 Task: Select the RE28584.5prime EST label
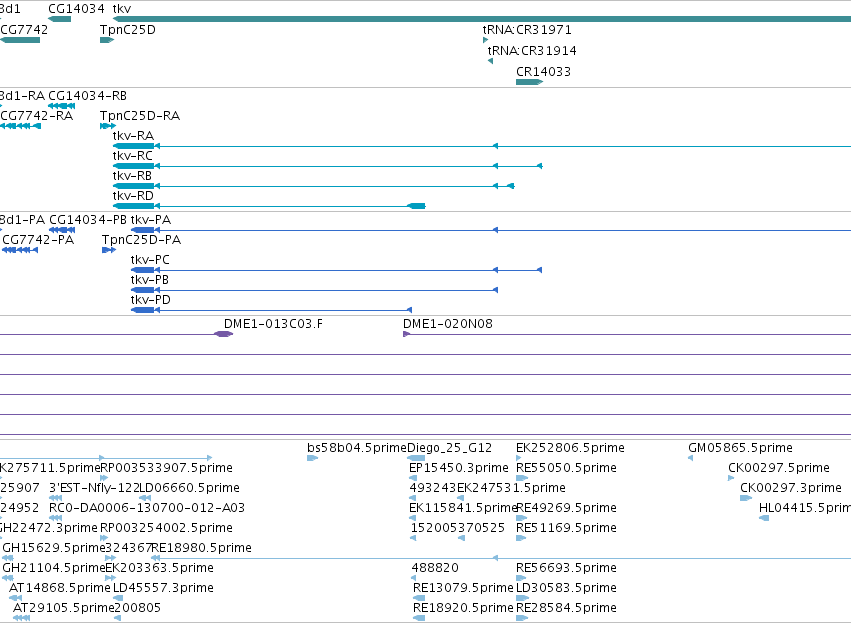click(x=566, y=608)
